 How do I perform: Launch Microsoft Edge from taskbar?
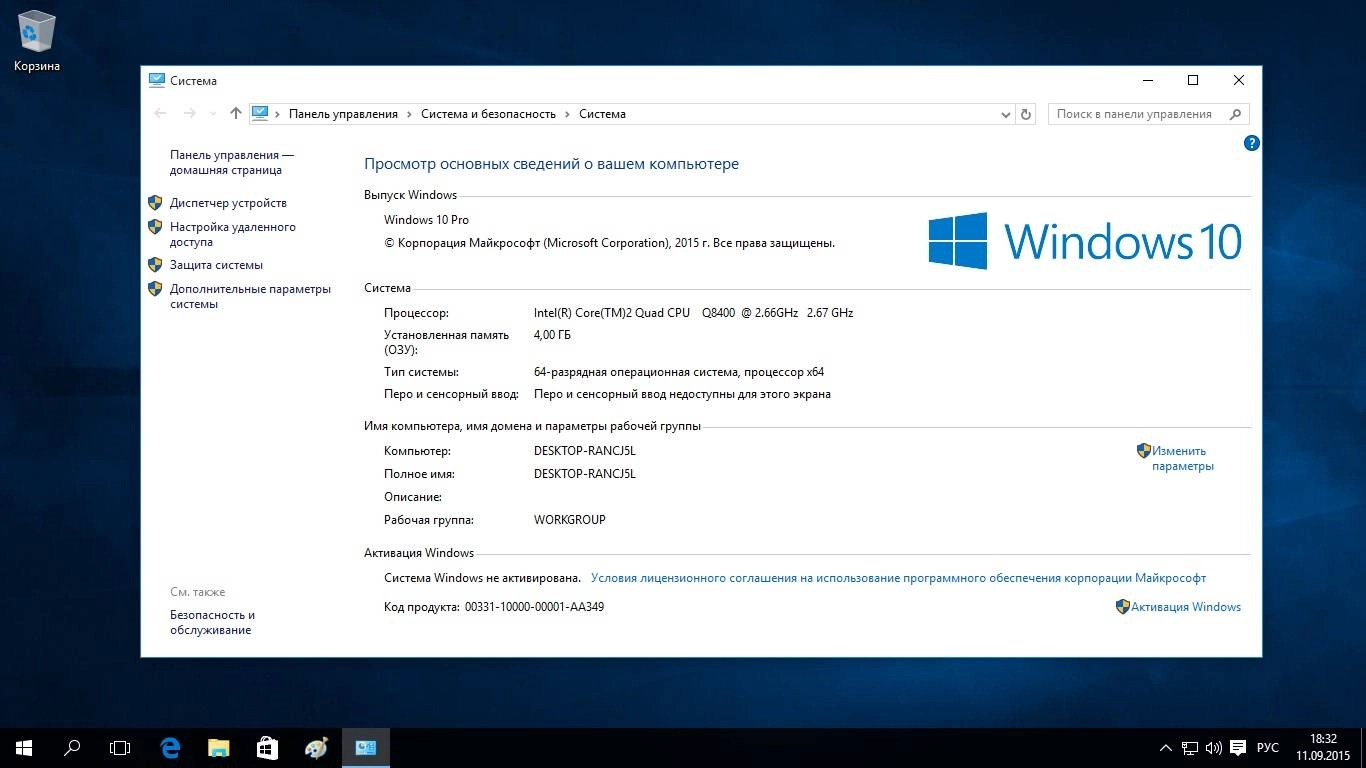170,747
